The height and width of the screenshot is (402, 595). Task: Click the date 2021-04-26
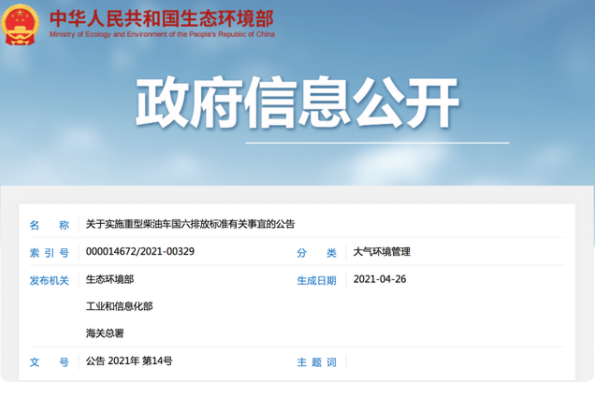[380, 279]
